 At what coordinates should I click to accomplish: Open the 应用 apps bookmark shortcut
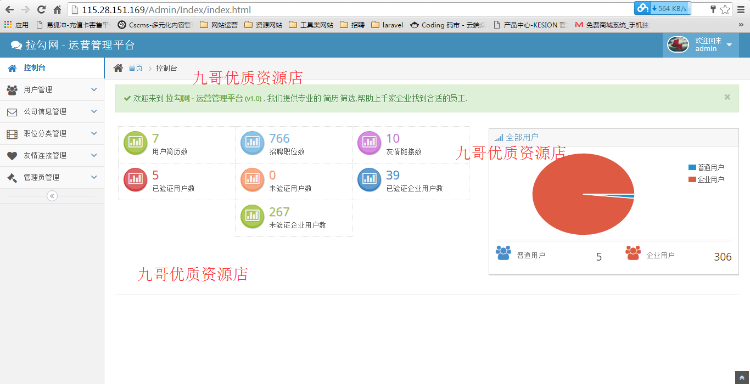17,25
